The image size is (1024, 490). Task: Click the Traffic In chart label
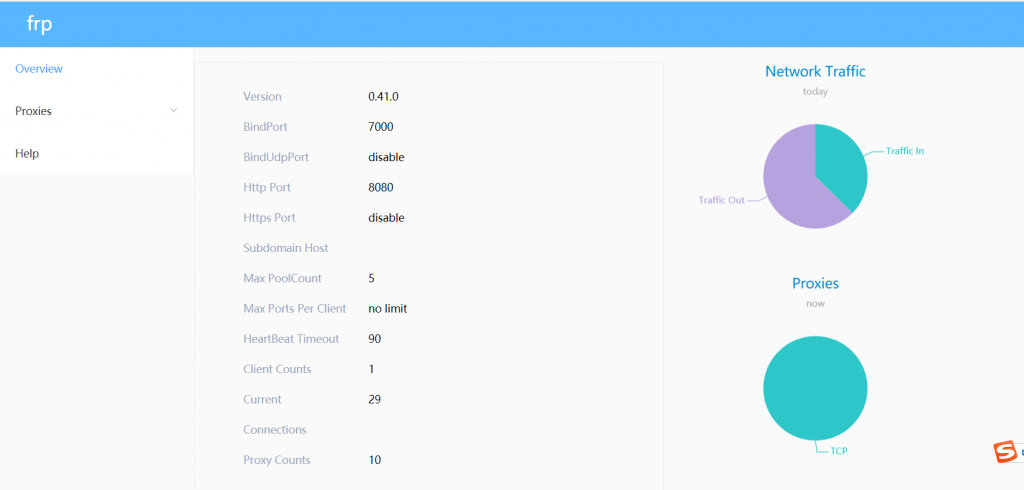coord(904,151)
